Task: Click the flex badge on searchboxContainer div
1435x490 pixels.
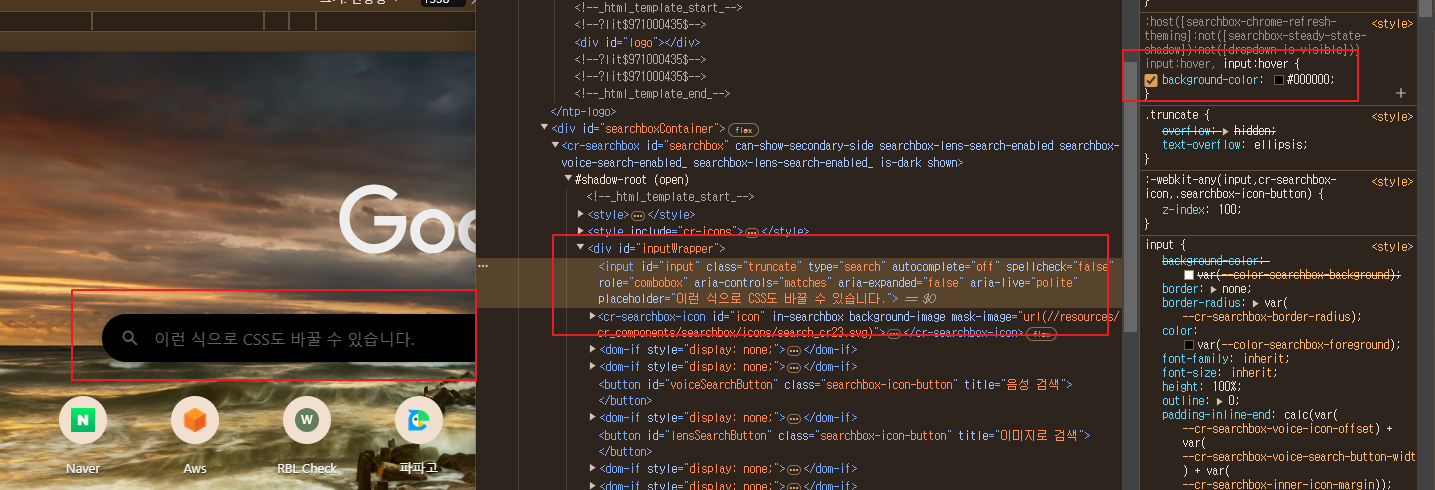Action: tap(743, 129)
